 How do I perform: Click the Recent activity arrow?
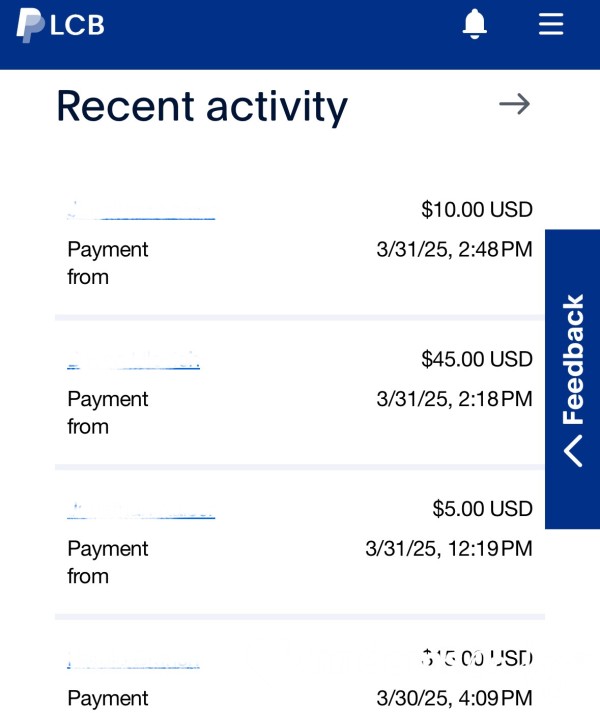click(x=514, y=104)
